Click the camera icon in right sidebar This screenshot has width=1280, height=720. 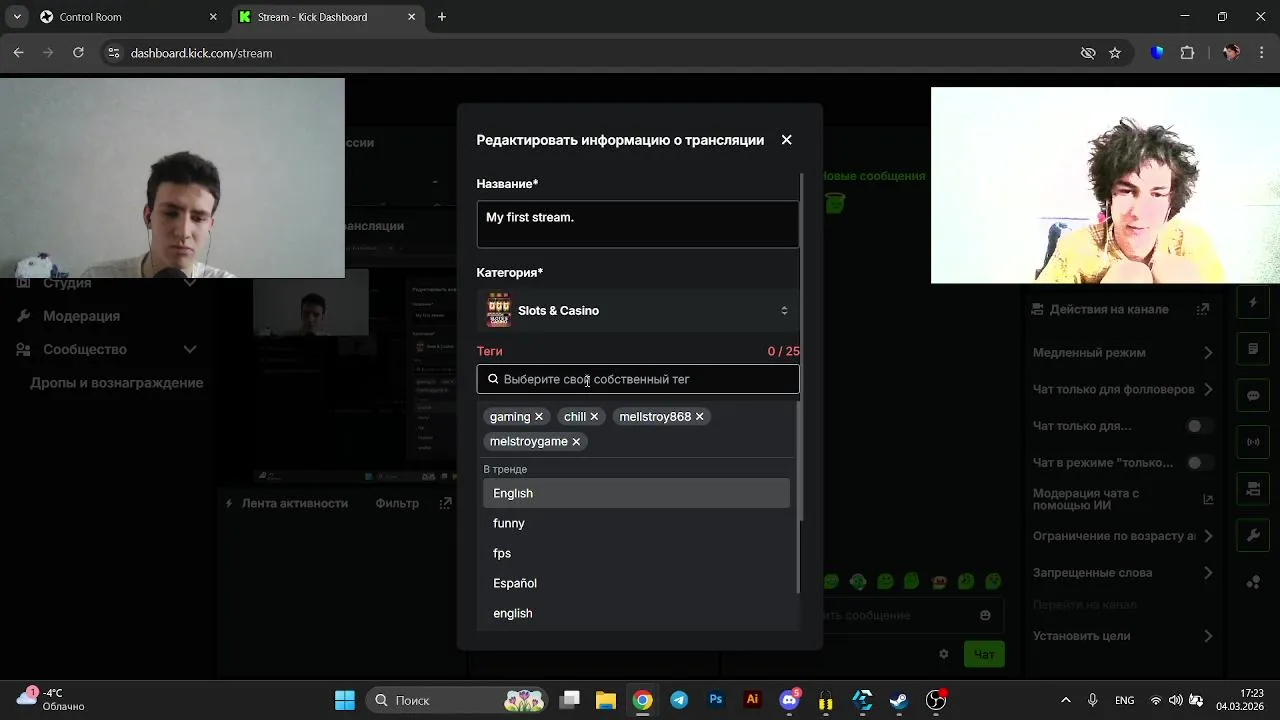(1253, 489)
